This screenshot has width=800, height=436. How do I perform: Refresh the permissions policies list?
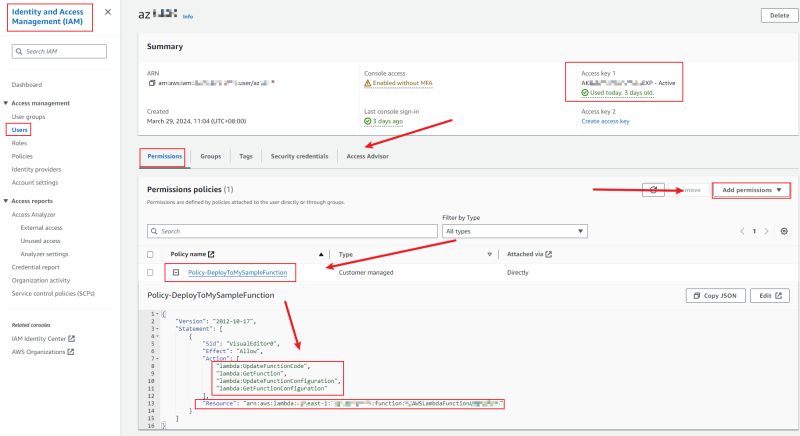(x=653, y=190)
